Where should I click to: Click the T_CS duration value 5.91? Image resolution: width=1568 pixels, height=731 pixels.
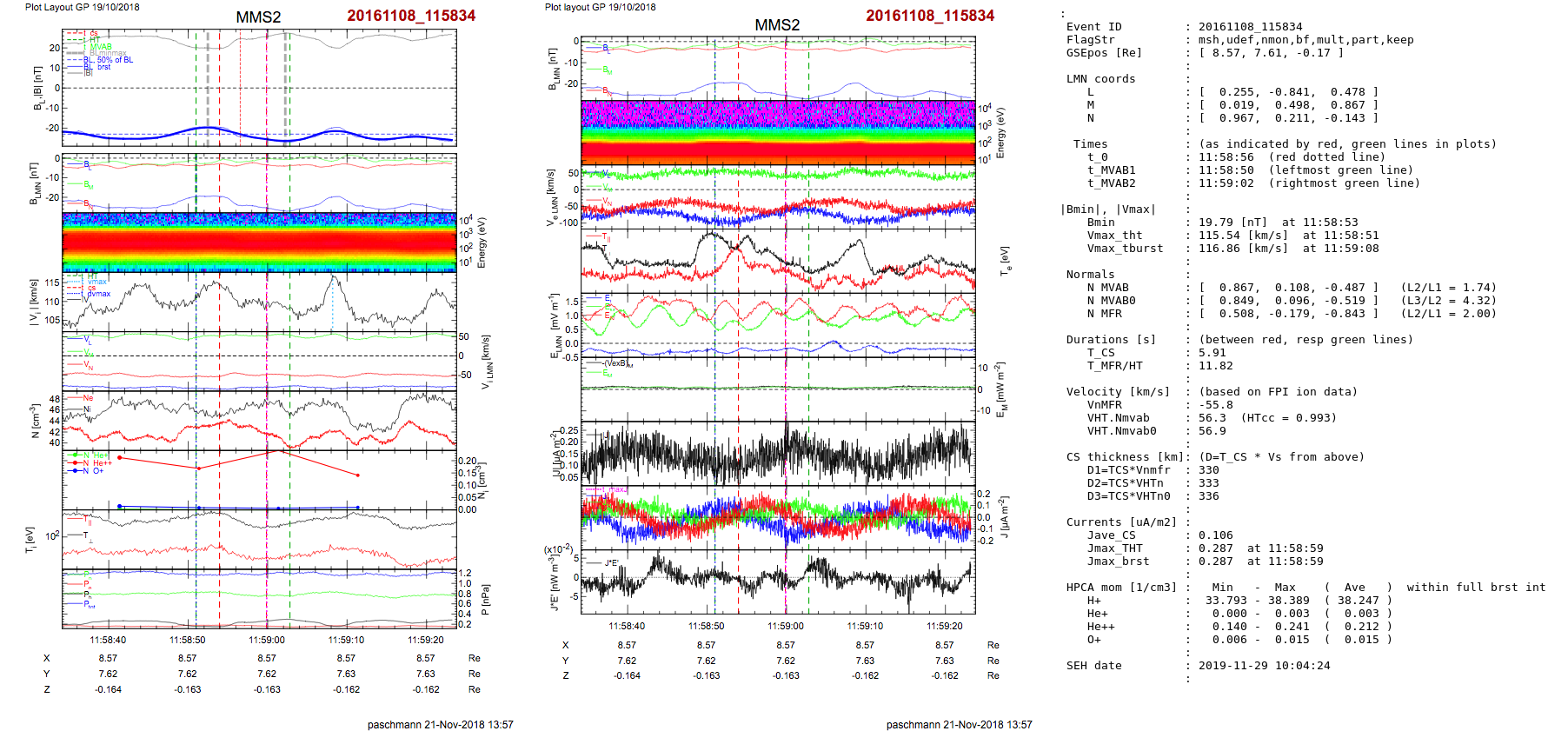click(1212, 353)
